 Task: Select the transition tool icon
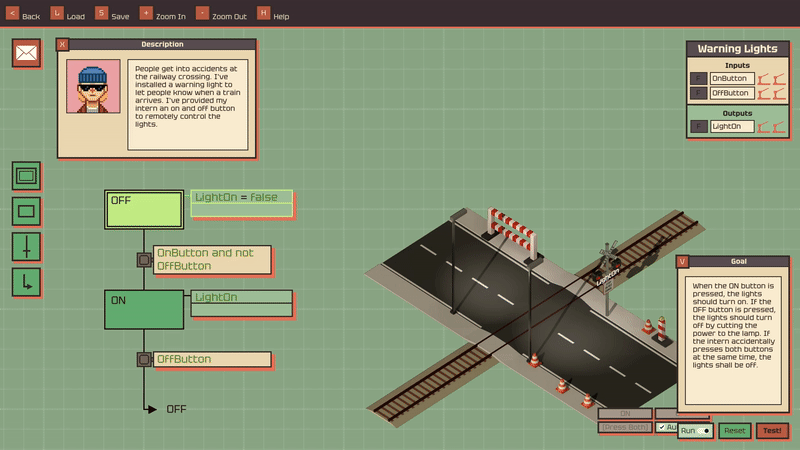tap(26, 247)
